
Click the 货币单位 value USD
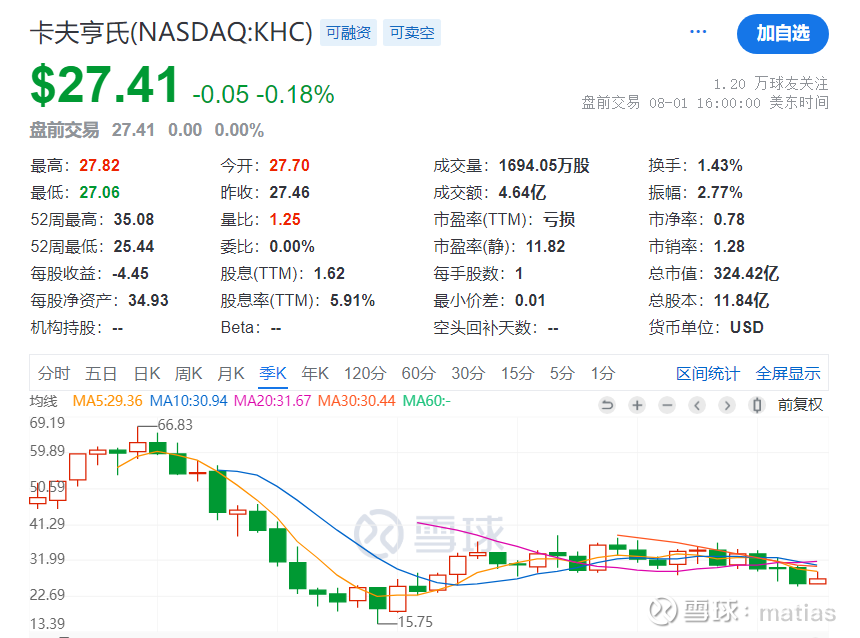point(747,328)
